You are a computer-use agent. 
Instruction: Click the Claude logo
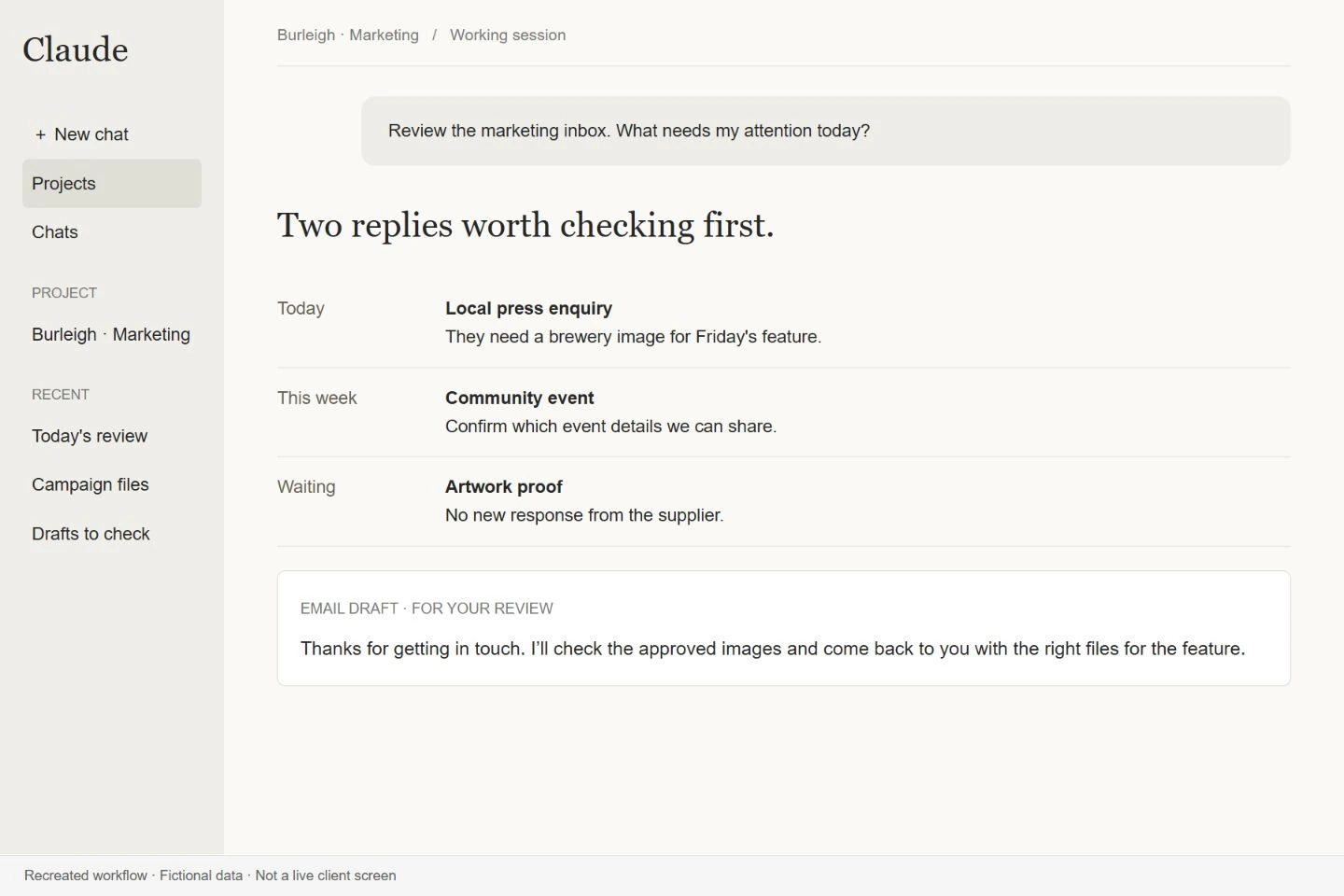pyautogui.click(x=75, y=49)
